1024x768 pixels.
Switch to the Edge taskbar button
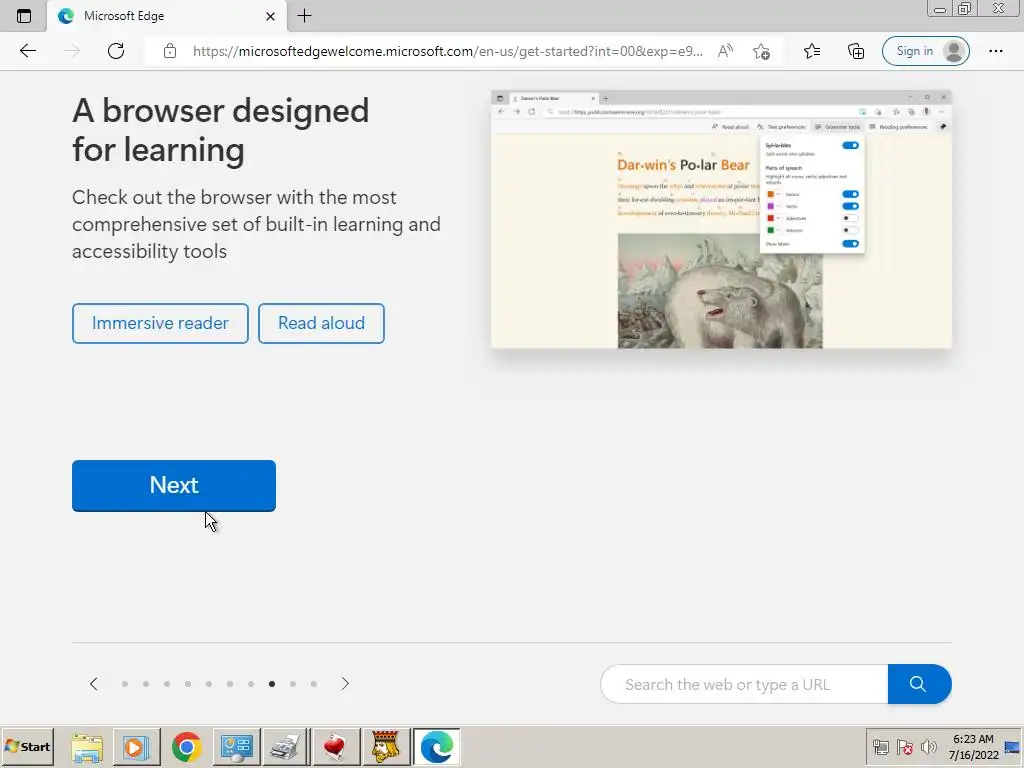(437, 746)
